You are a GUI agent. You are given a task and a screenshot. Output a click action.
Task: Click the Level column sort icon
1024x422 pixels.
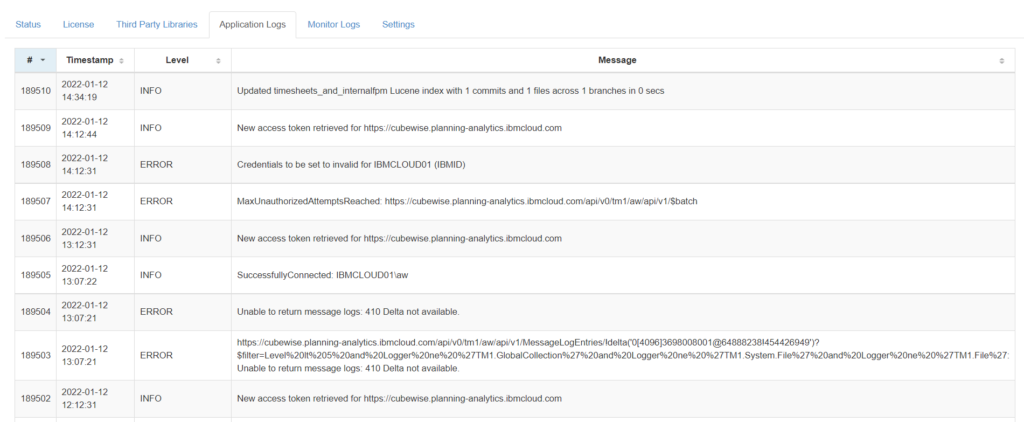pyautogui.click(x=218, y=61)
